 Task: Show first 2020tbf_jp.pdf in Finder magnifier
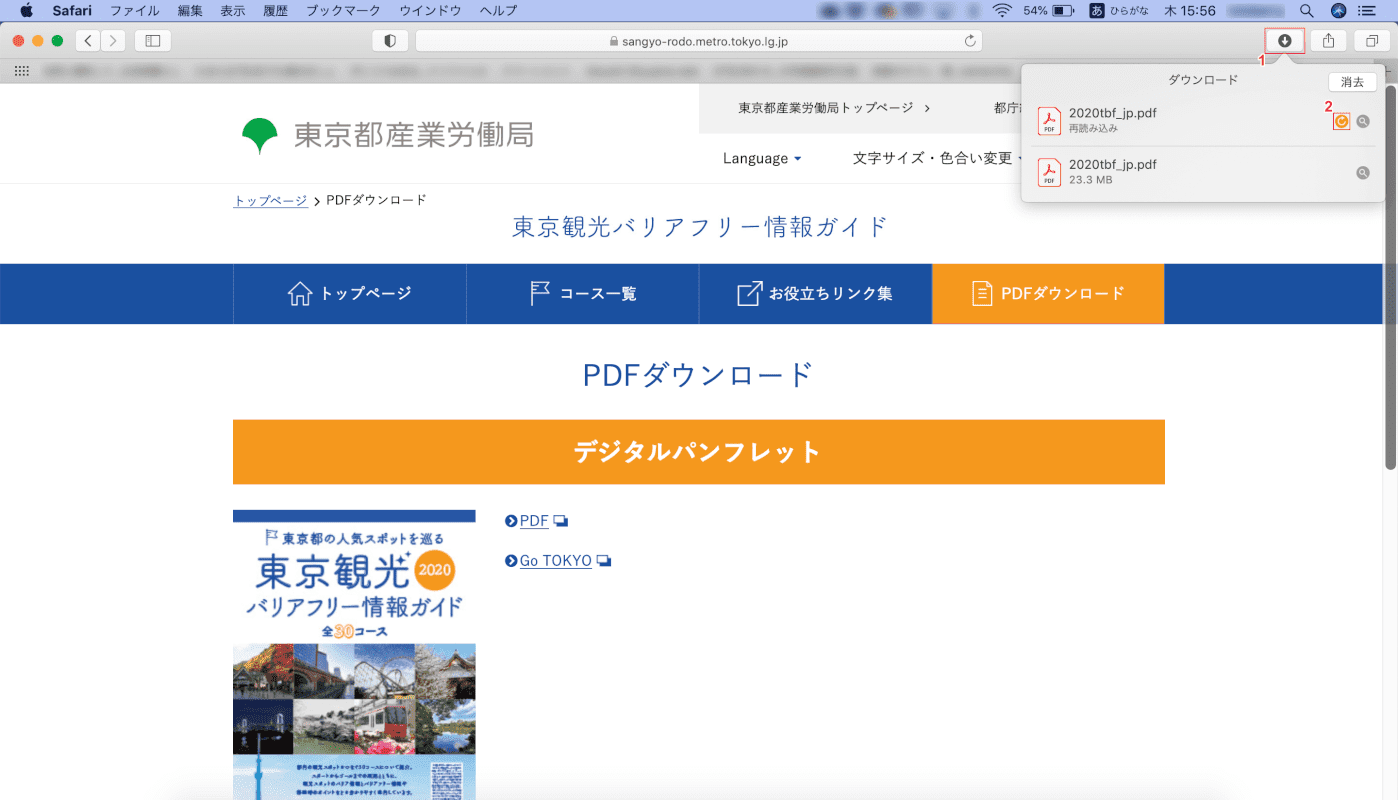click(x=1362, y=121)
